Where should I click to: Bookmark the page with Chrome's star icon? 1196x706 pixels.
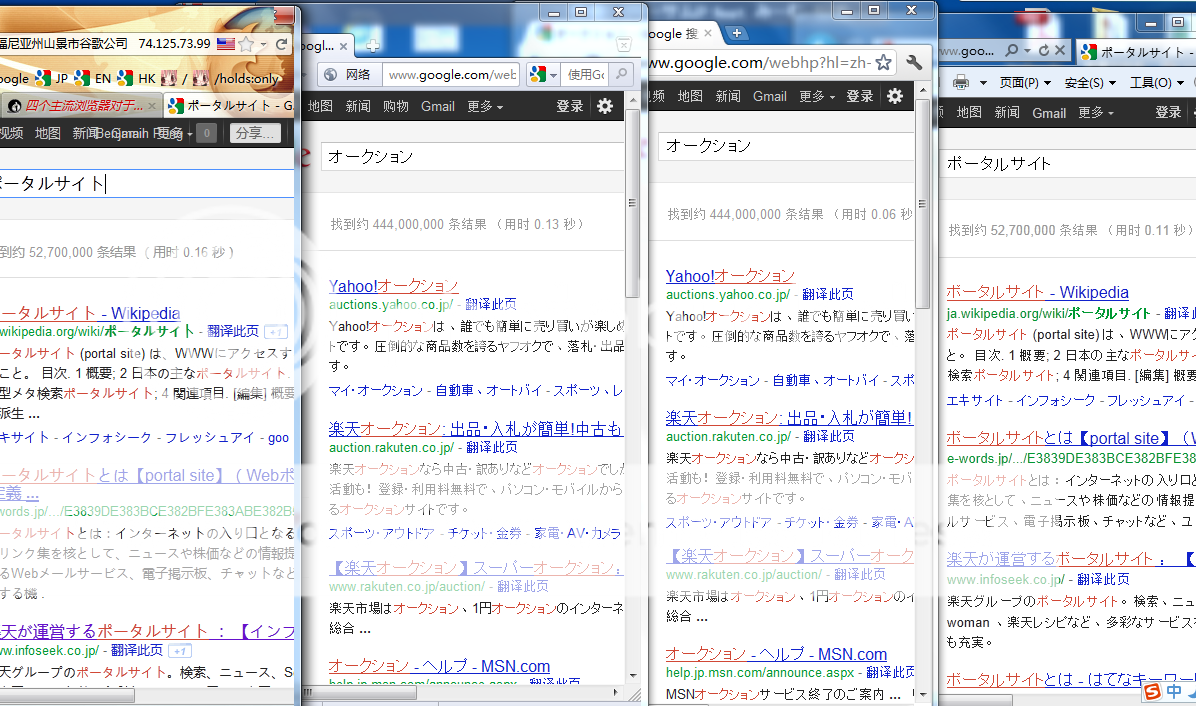tap(883, 63)
